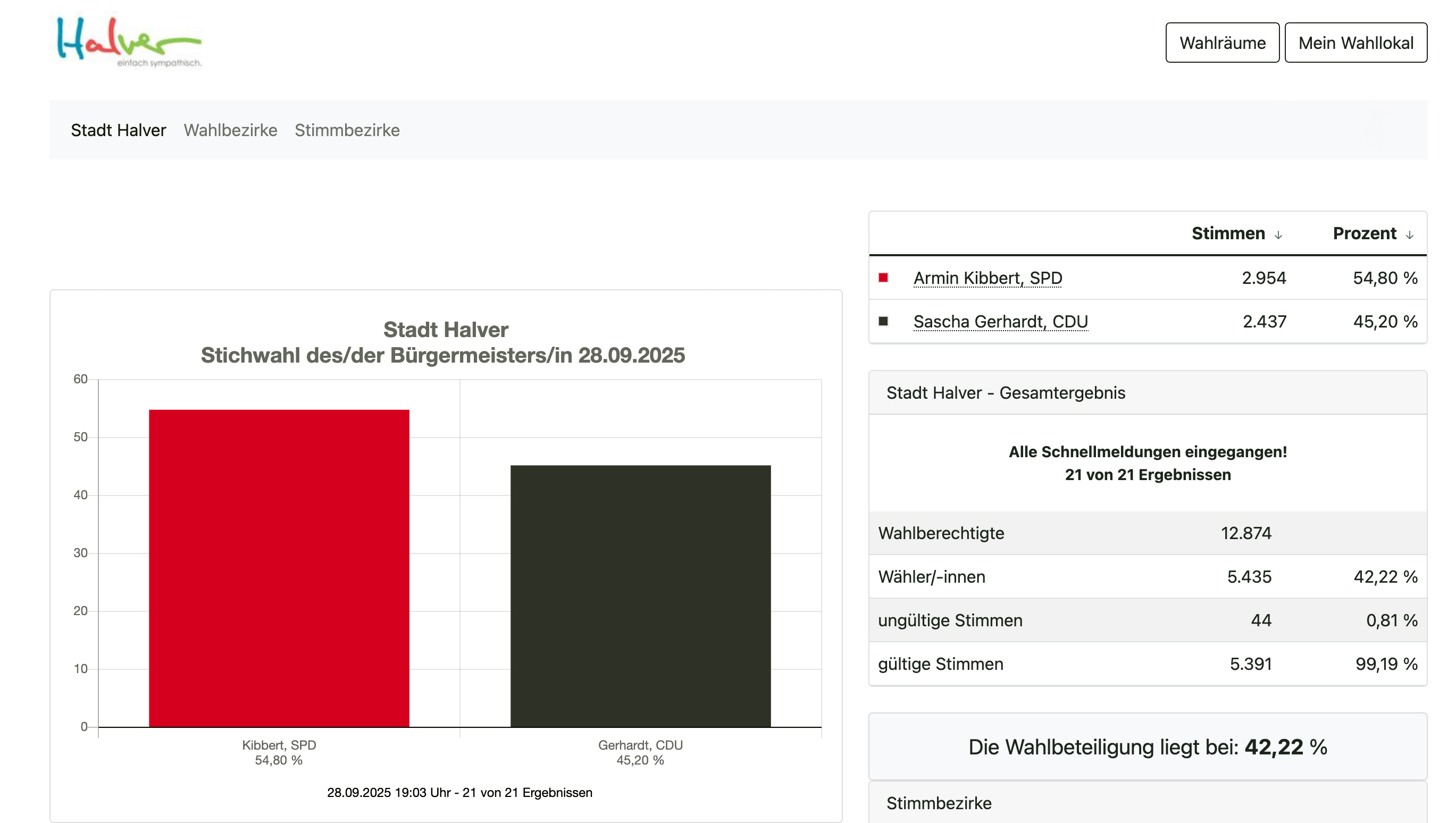Open the Mein Wahllokal button

1355,43
